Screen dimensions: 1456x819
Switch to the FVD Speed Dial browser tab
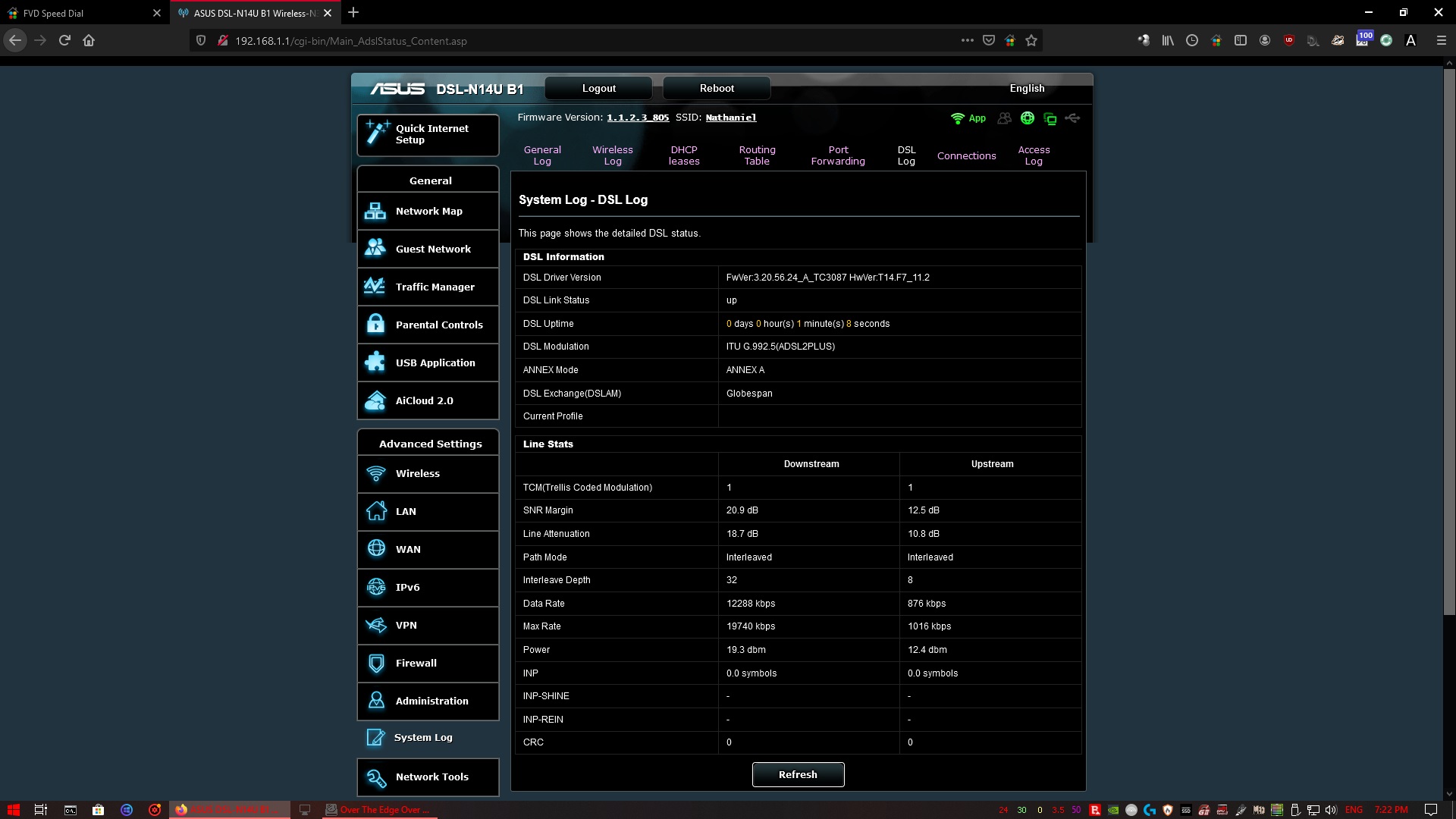pyautogui.click(x=83, y=13)
